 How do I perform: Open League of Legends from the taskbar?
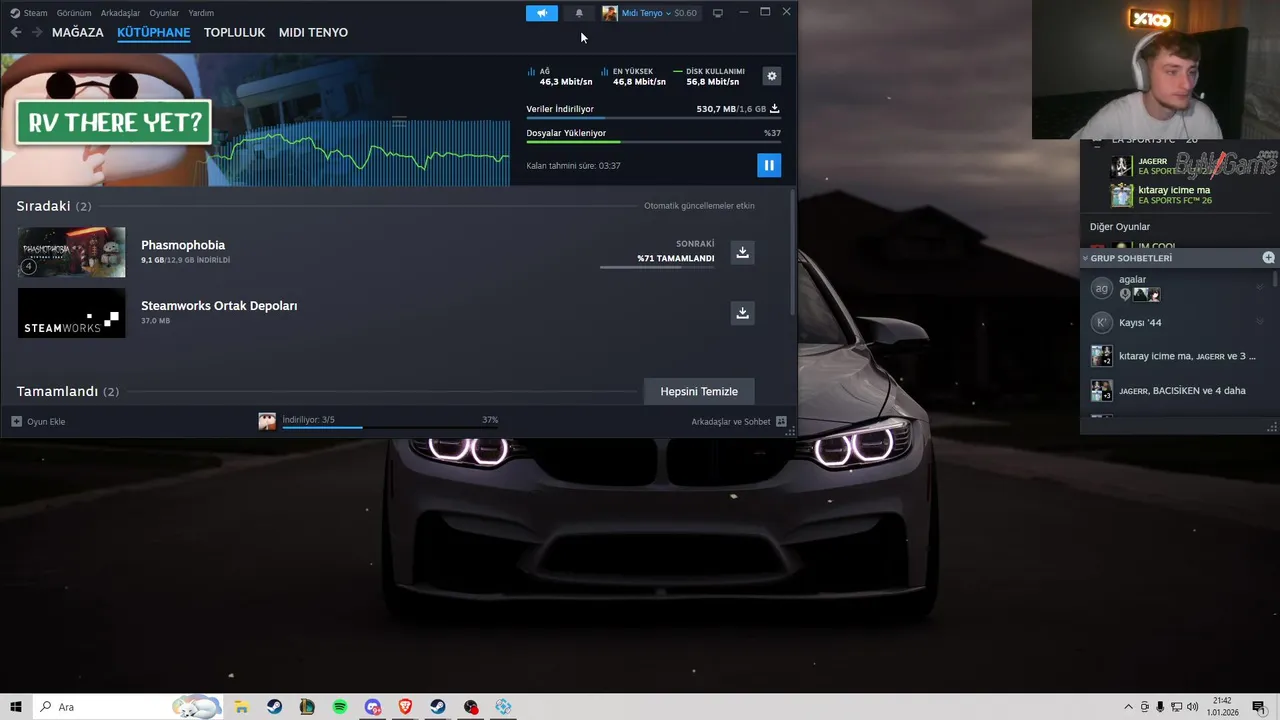coord(307,707)
